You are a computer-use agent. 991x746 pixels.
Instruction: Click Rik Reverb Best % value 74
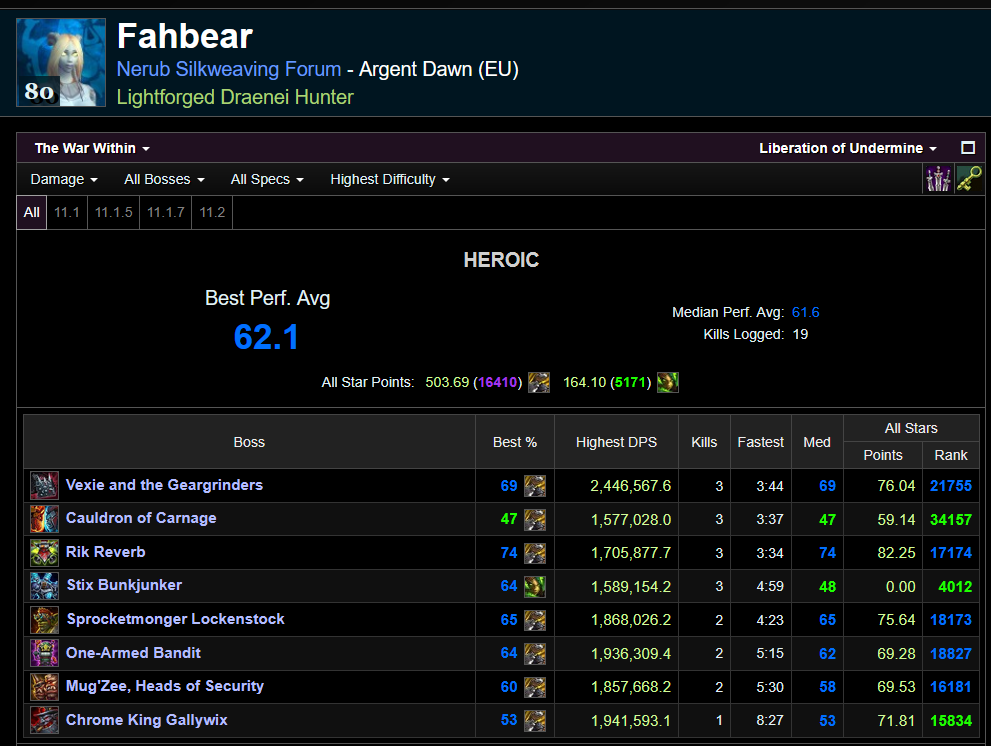point(509,553)
